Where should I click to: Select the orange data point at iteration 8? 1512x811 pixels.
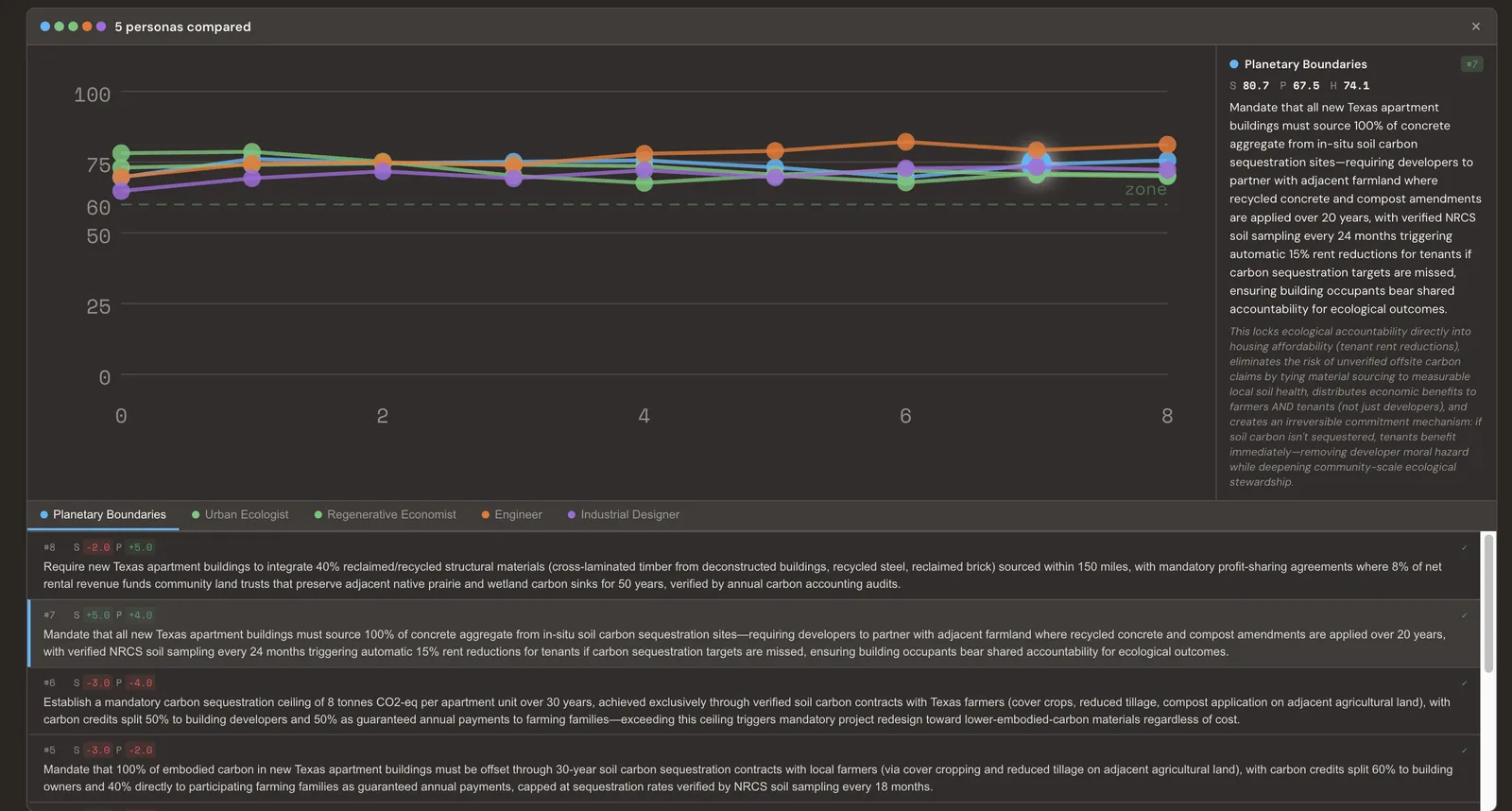point(1167,145)
